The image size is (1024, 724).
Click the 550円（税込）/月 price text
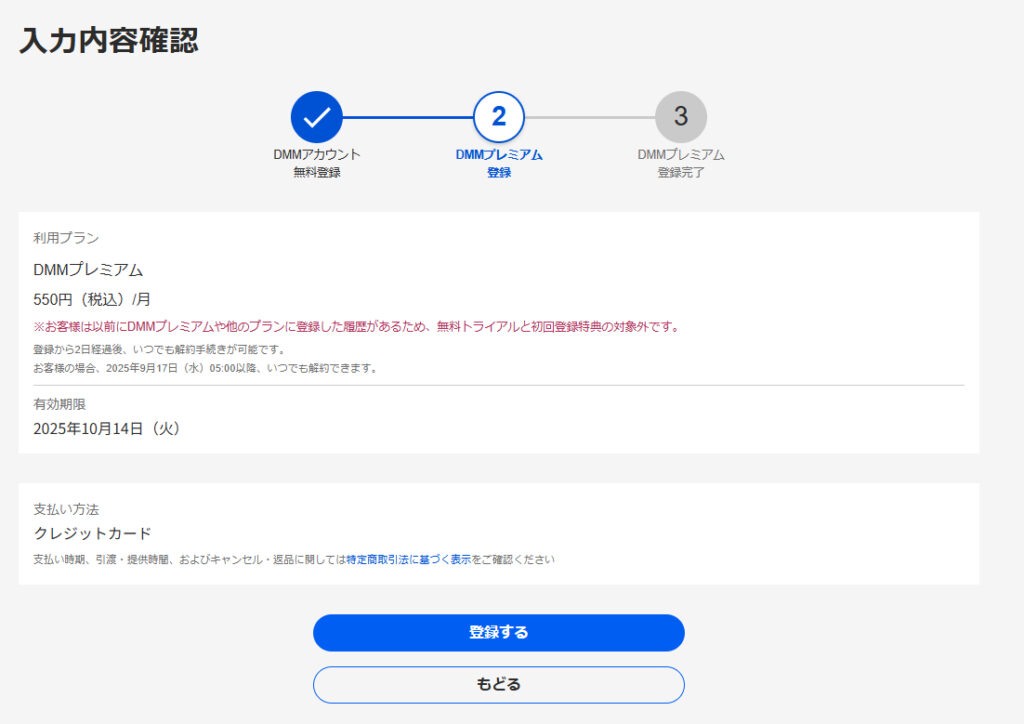(92, 300)
